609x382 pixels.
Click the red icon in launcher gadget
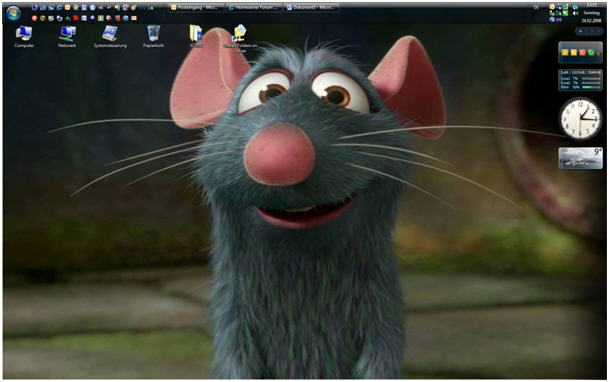tap(583, 52)
